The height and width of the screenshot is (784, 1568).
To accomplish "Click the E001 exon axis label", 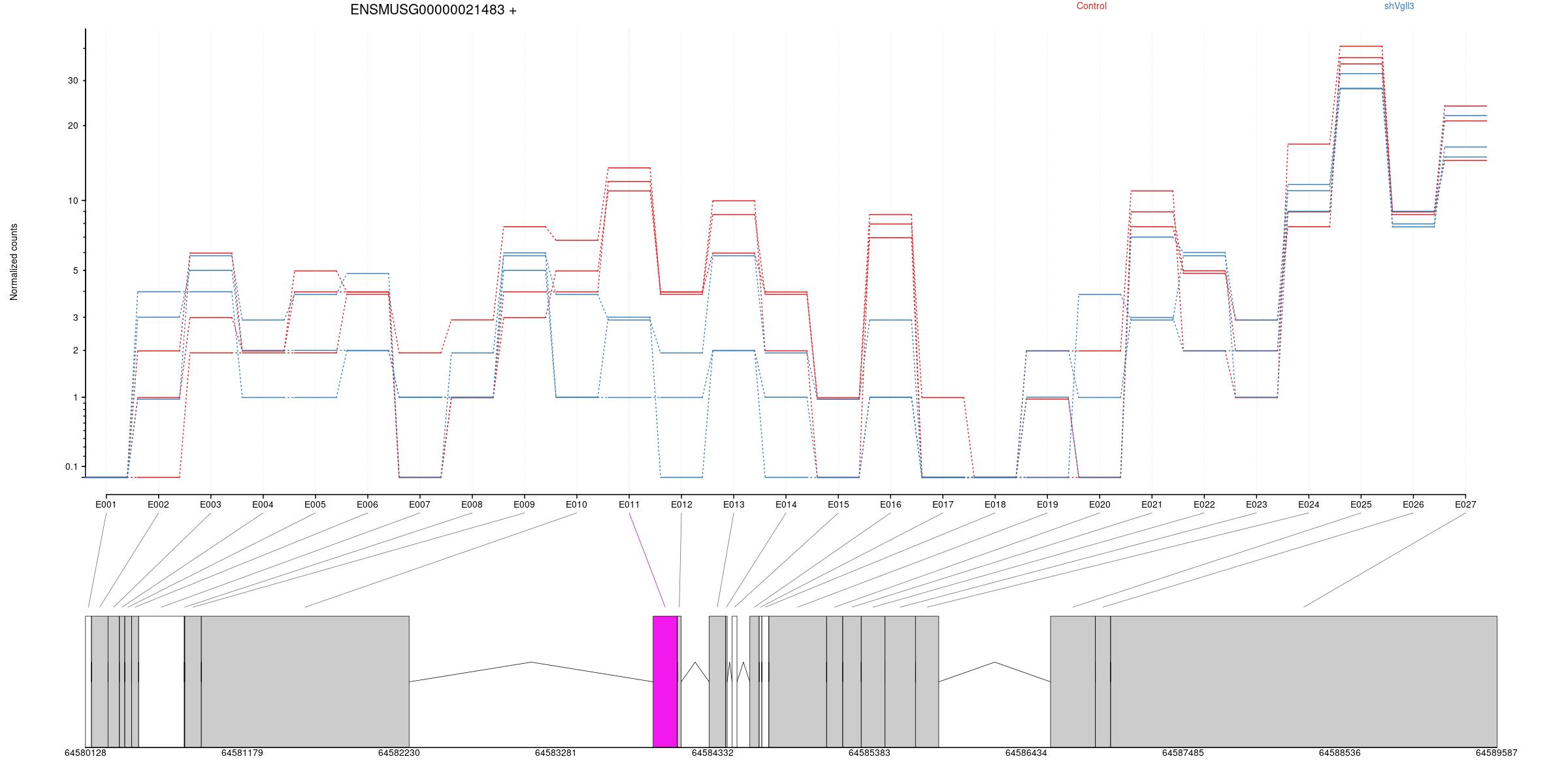I will [106, 504].
